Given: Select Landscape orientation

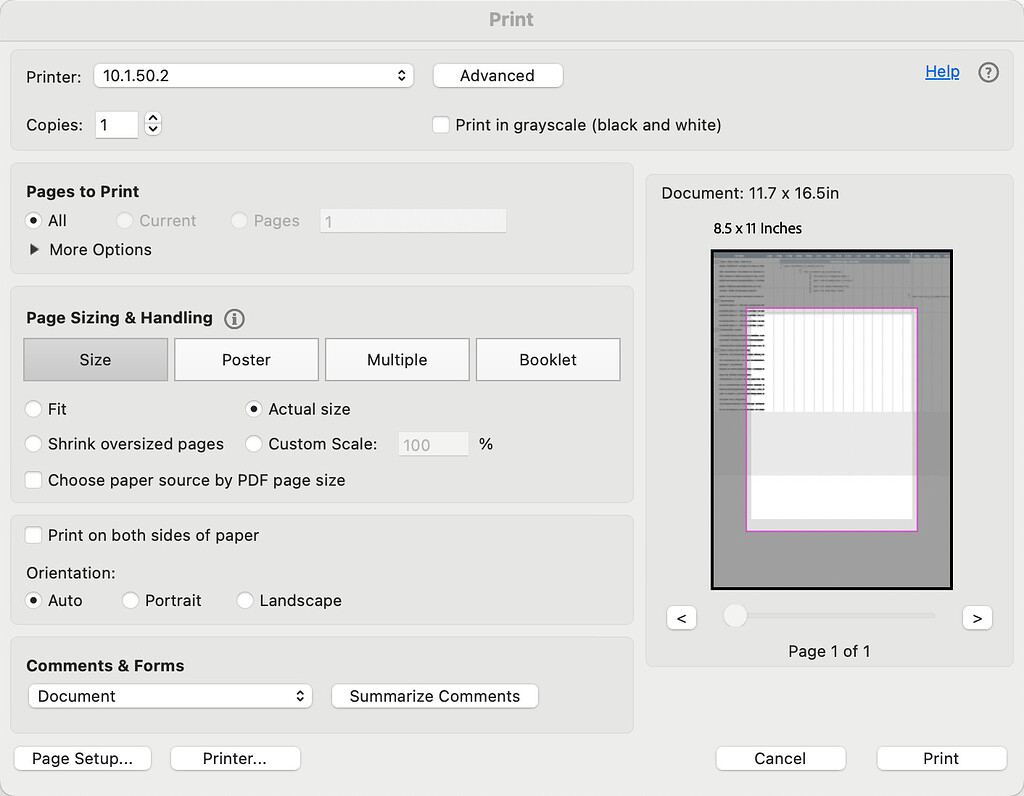Looking at the screenshot, I should (x=245, y=600).
